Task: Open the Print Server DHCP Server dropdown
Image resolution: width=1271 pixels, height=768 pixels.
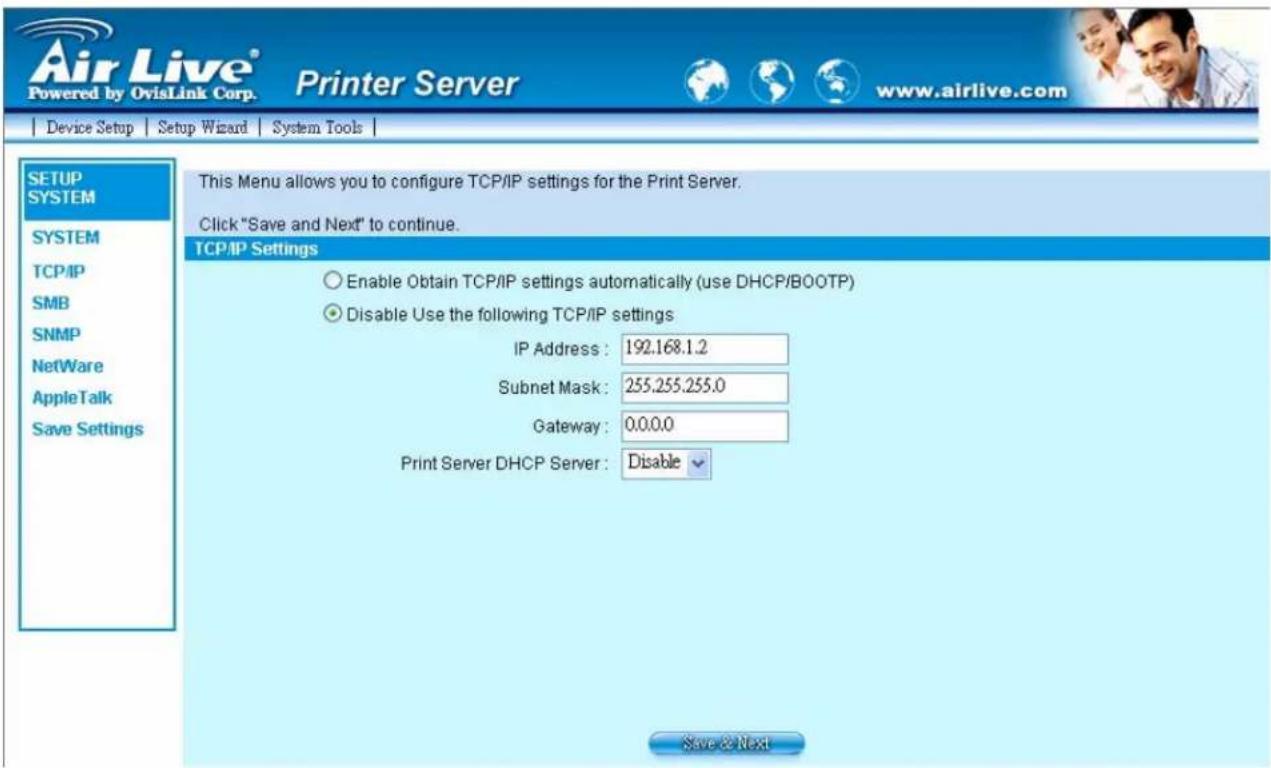Action: point(666,462)
